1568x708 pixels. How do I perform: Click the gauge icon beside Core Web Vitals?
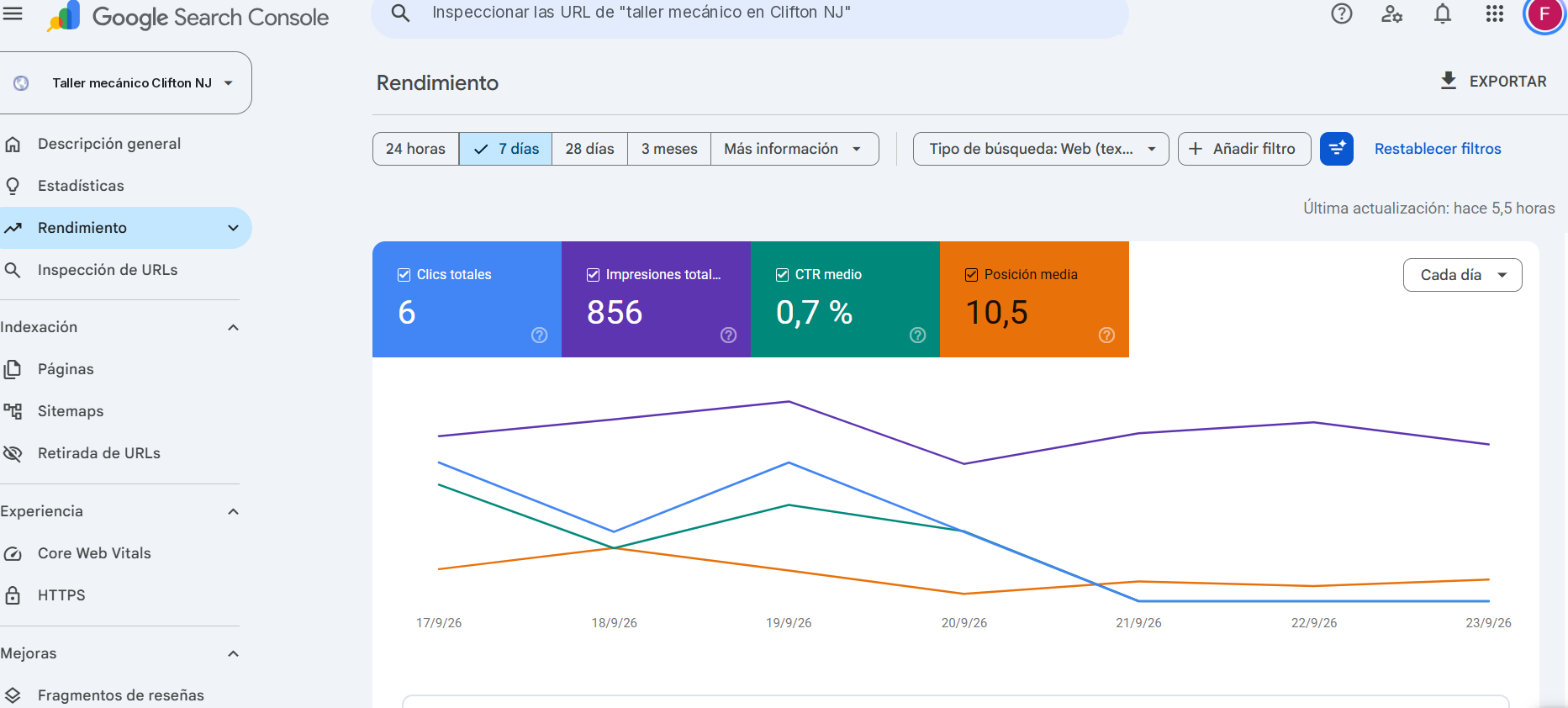click(x=13, y=553)
